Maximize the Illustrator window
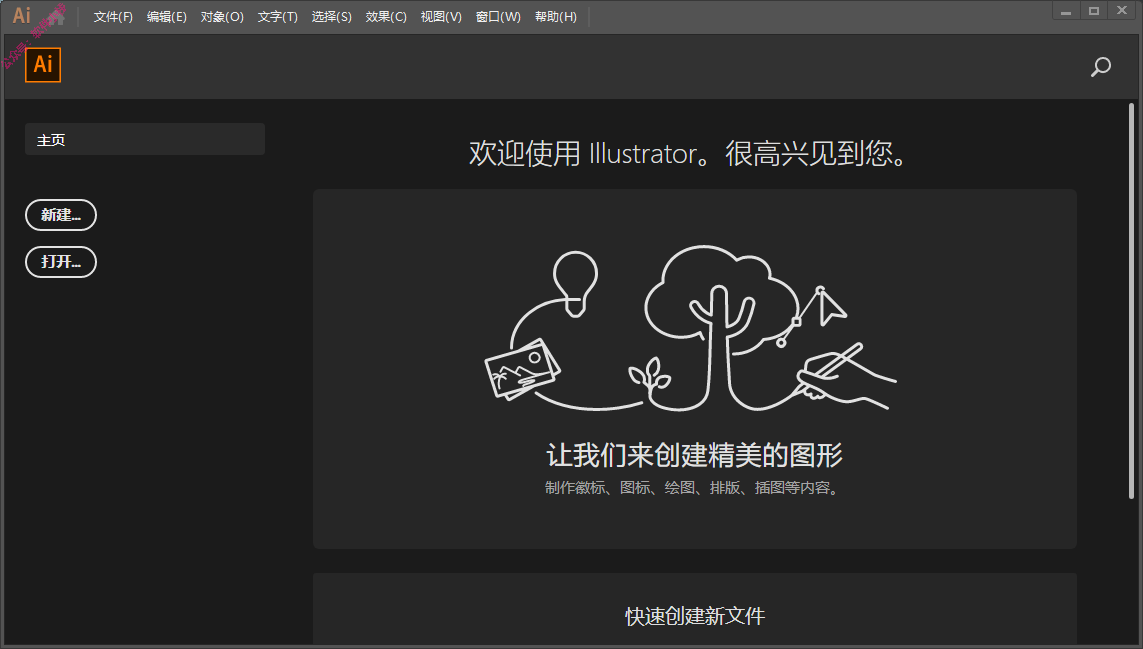The width and height of the screenshot is (1143, 649). 1093,11
